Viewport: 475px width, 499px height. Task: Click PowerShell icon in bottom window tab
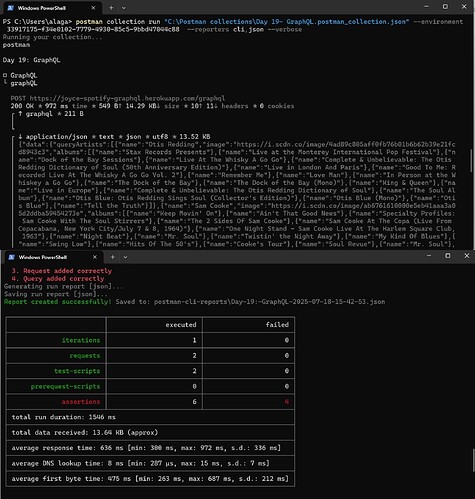pyautogui.click(x=12, y=257)
